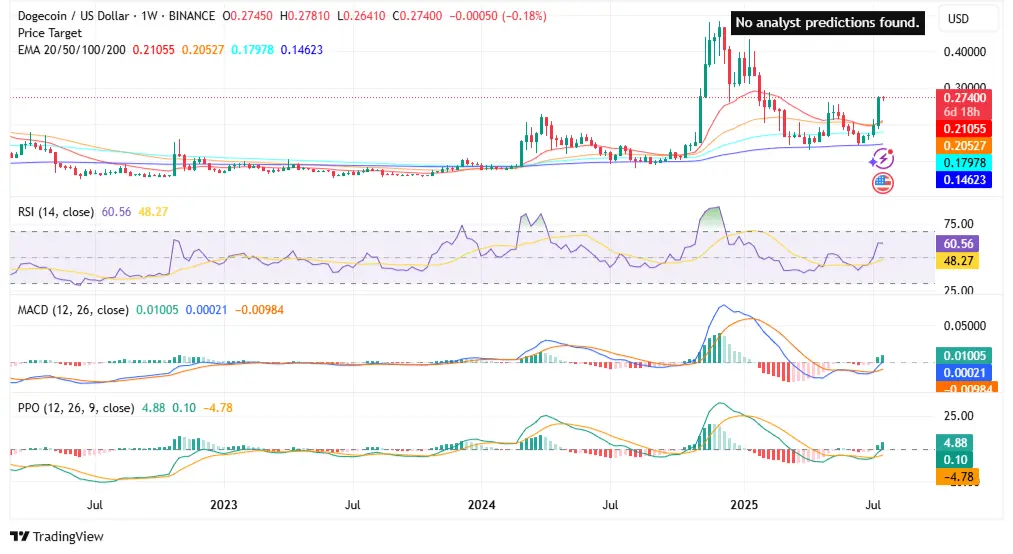This screenshot has width=1013, height=554.
Task: Click the RSI average tag 48.27
Action: [x=957, y=261]
